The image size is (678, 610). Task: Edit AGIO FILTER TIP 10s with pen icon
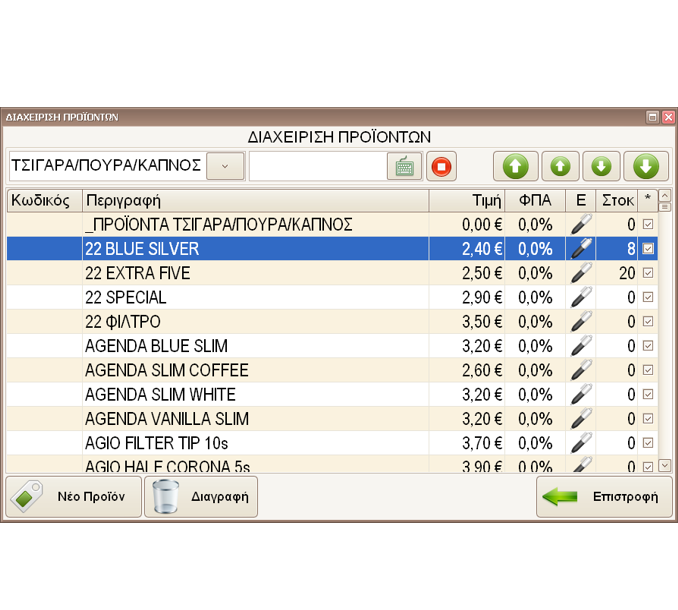pos(581,442)
